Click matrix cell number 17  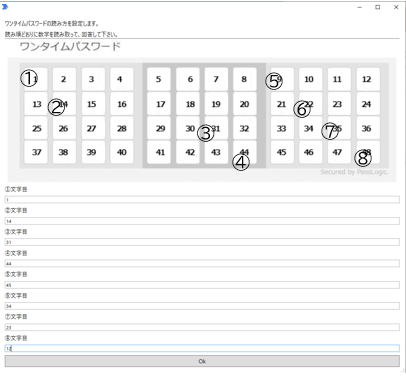(159, 104)
